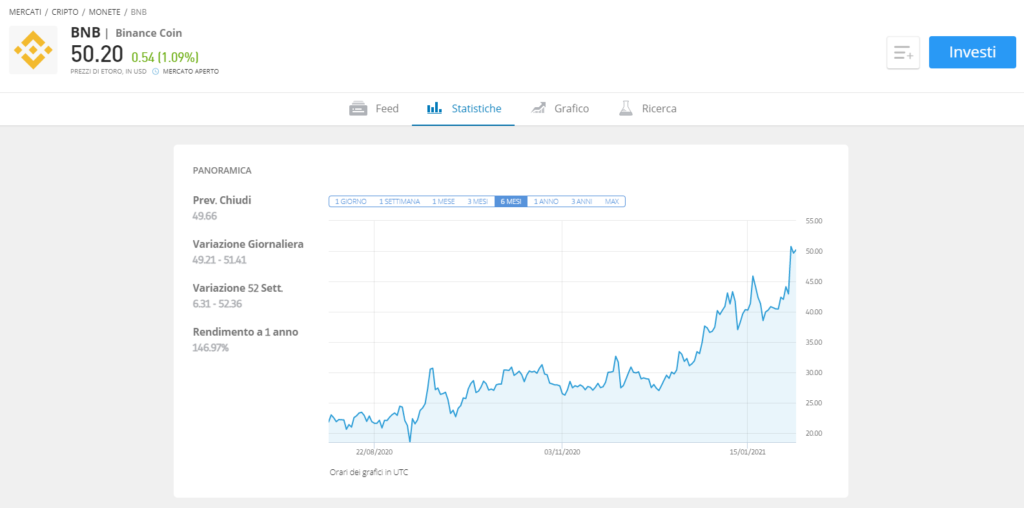Click the Prev. Chiudi label
The image size is (1024, 508).
tap(222, 200)
